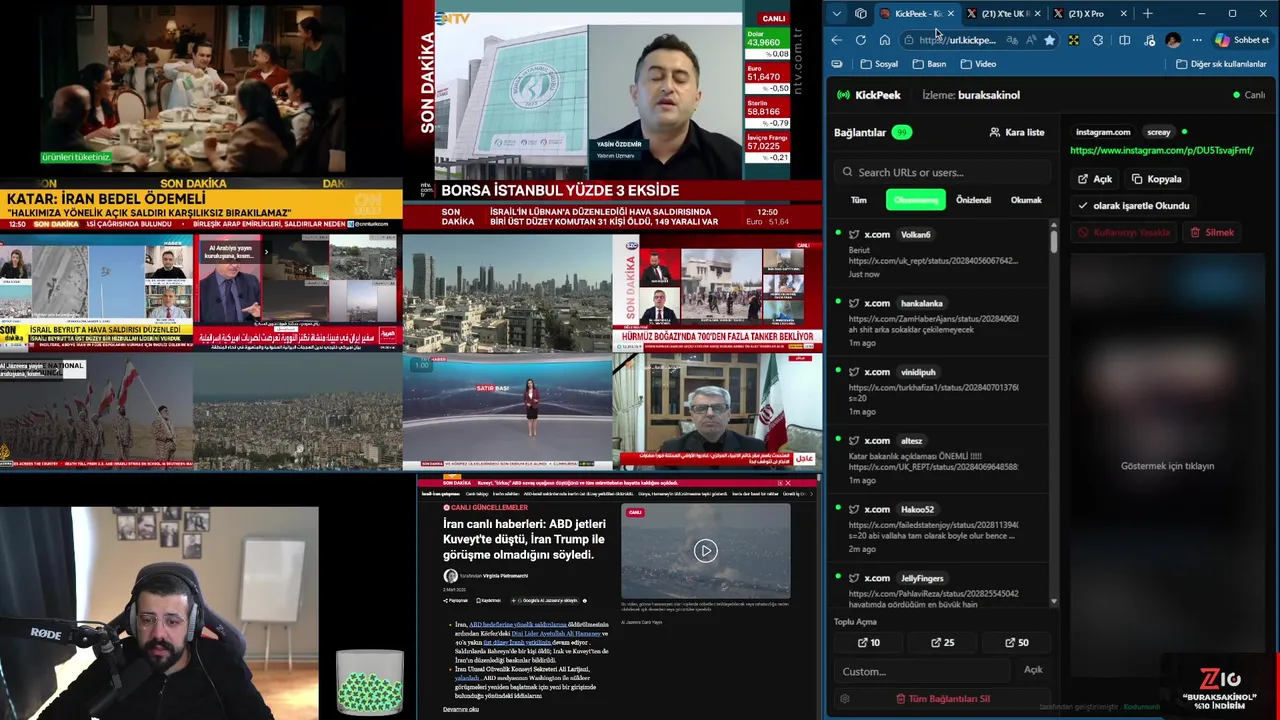
Task: Click Tüm Bağlantıları Sil
Action: click(x=943, y=699)
